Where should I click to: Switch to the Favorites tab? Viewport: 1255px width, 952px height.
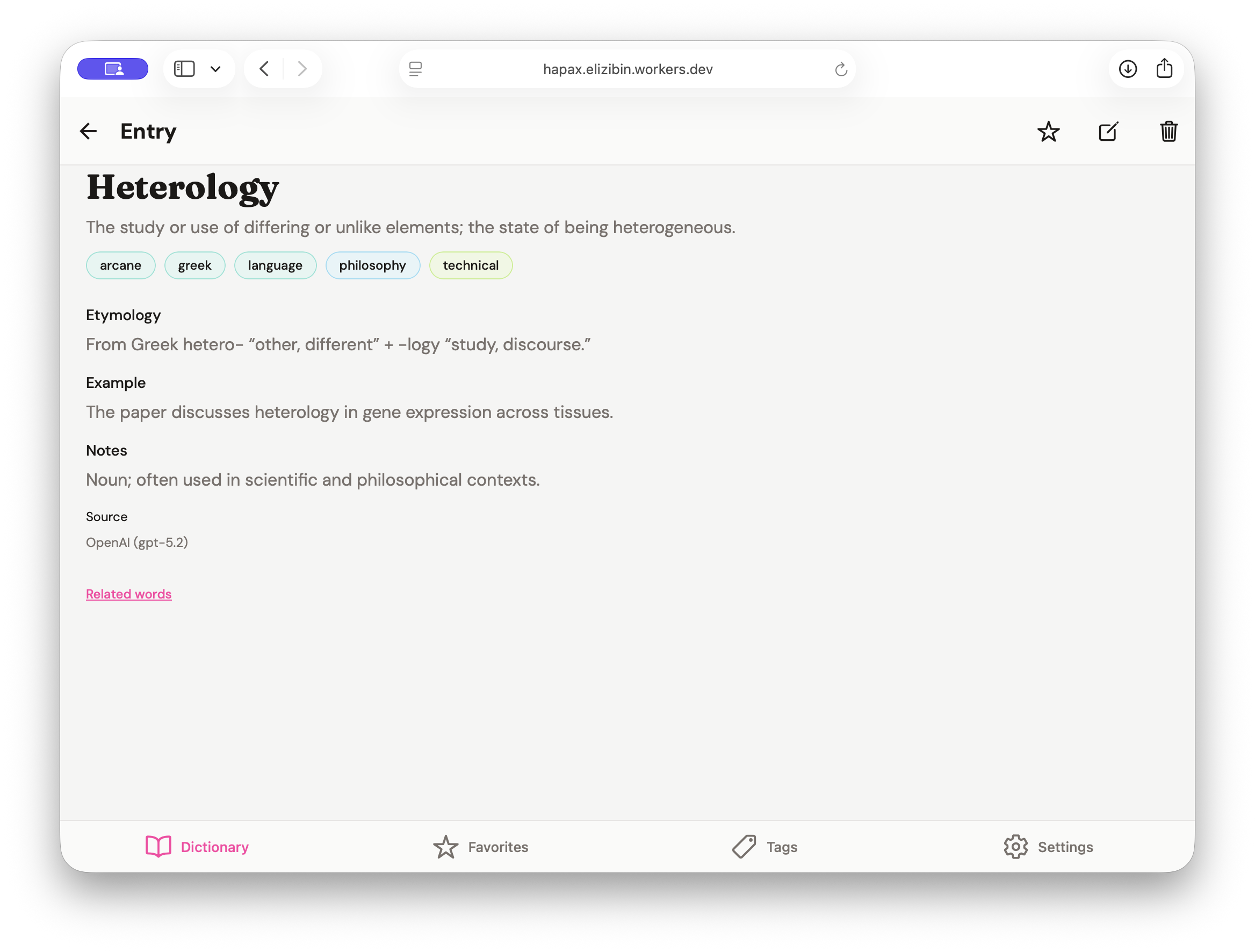480,847
